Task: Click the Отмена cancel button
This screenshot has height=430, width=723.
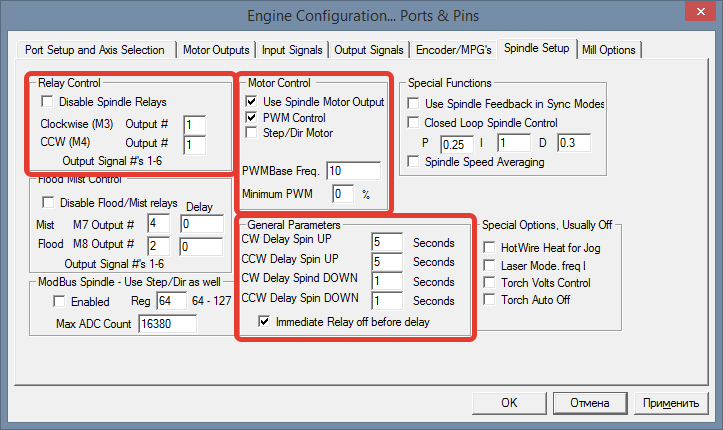Action: point(589,402)
